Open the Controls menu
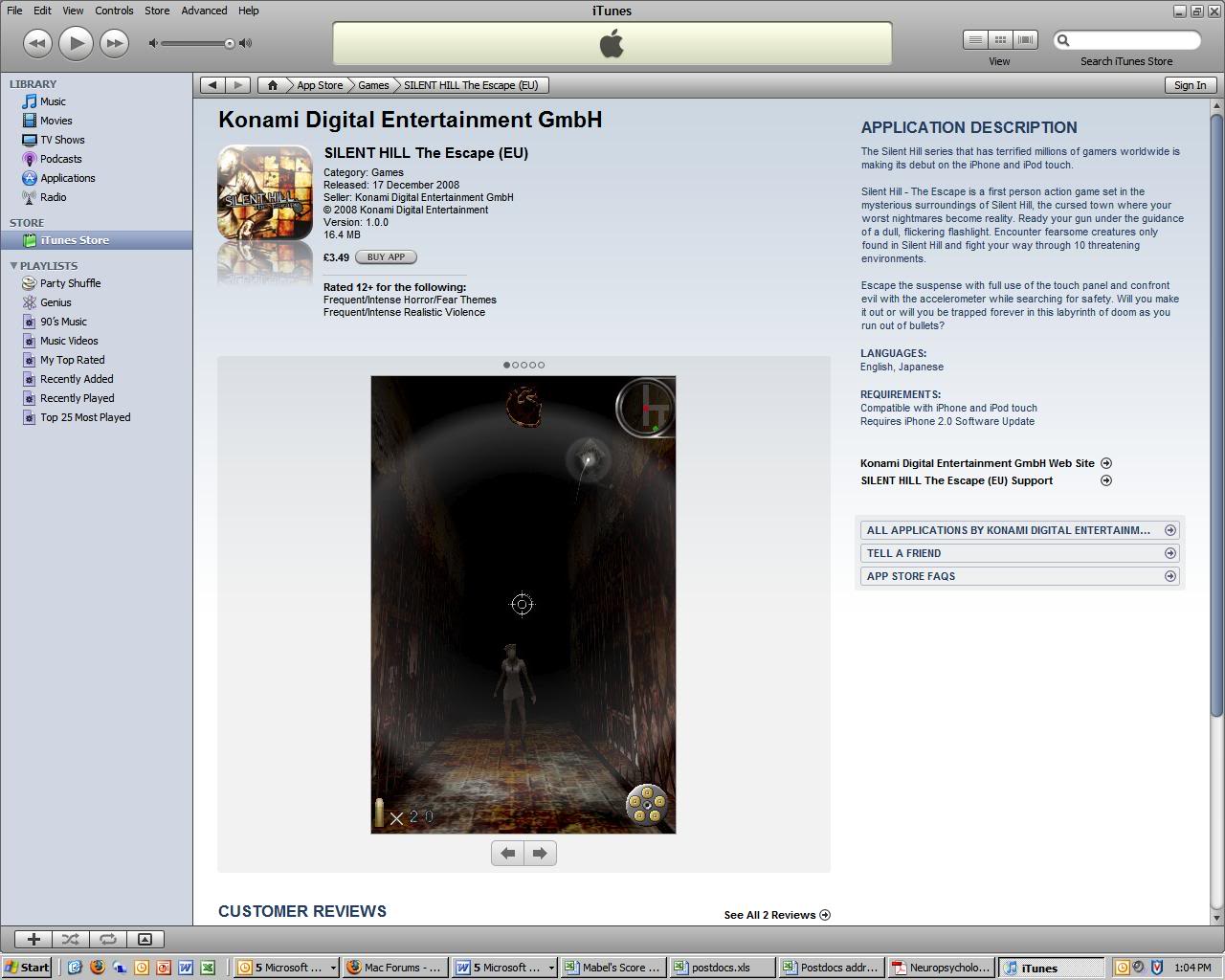1225x980 pixels. click(114, 11)
